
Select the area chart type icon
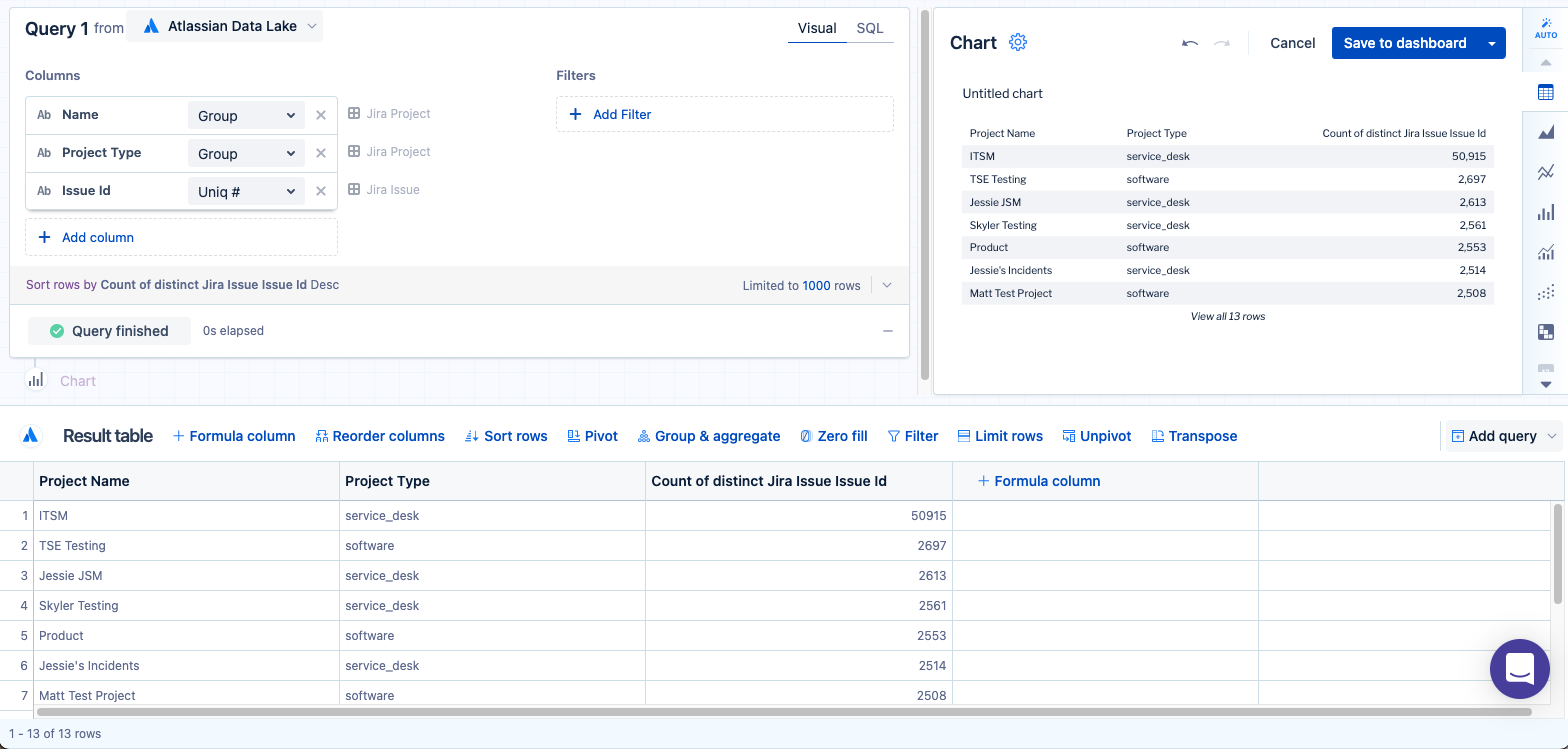tap(1545, 132)
